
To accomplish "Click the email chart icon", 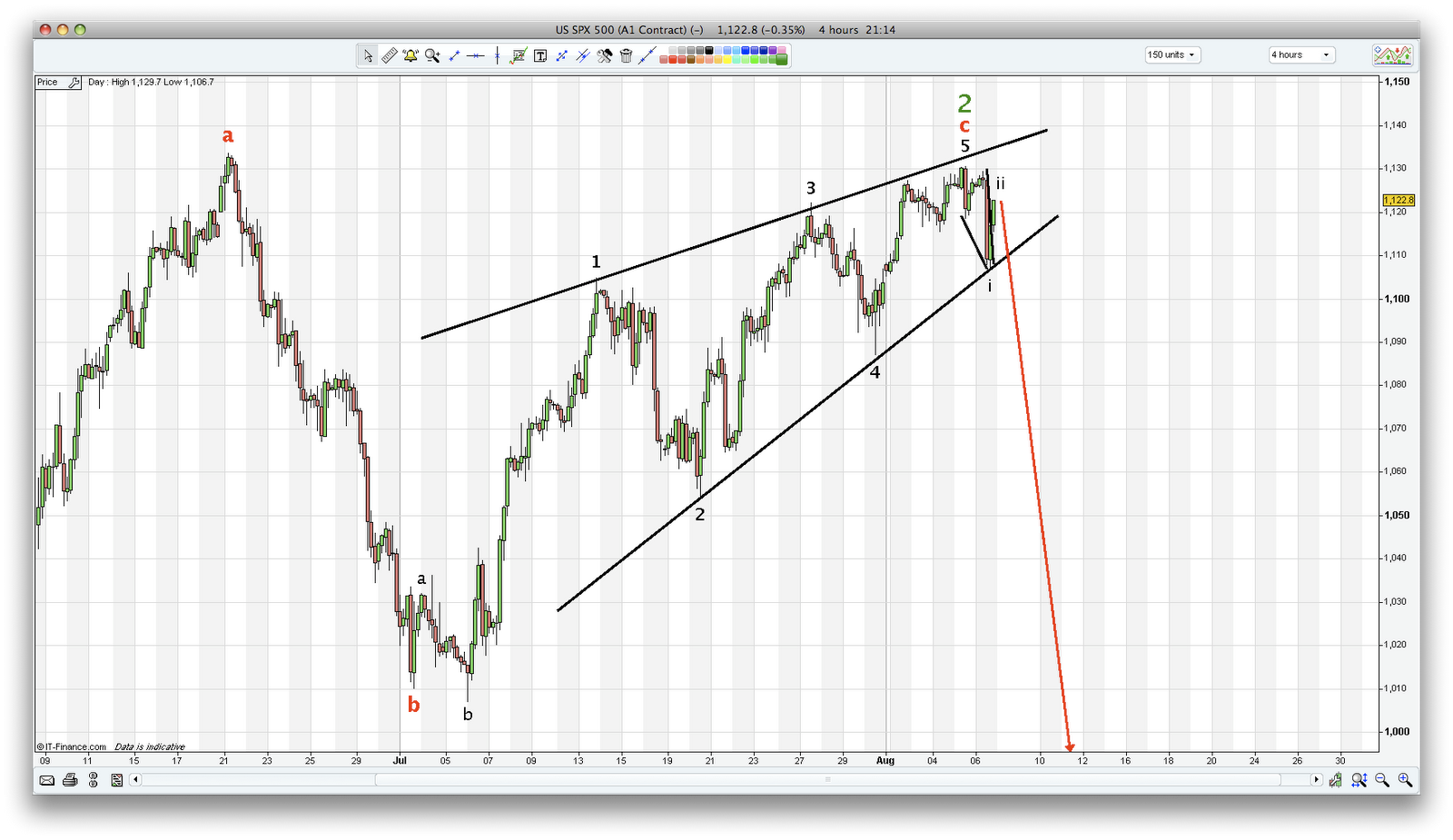I will coord(46,780).
